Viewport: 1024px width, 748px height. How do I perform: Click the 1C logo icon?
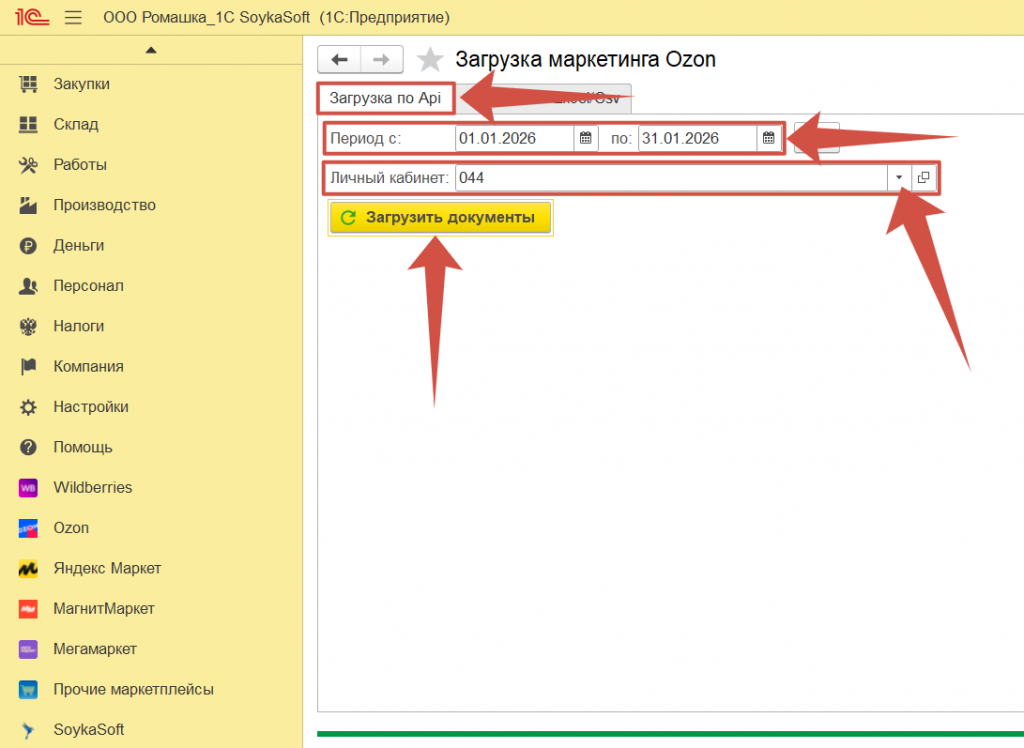point(27,18)
